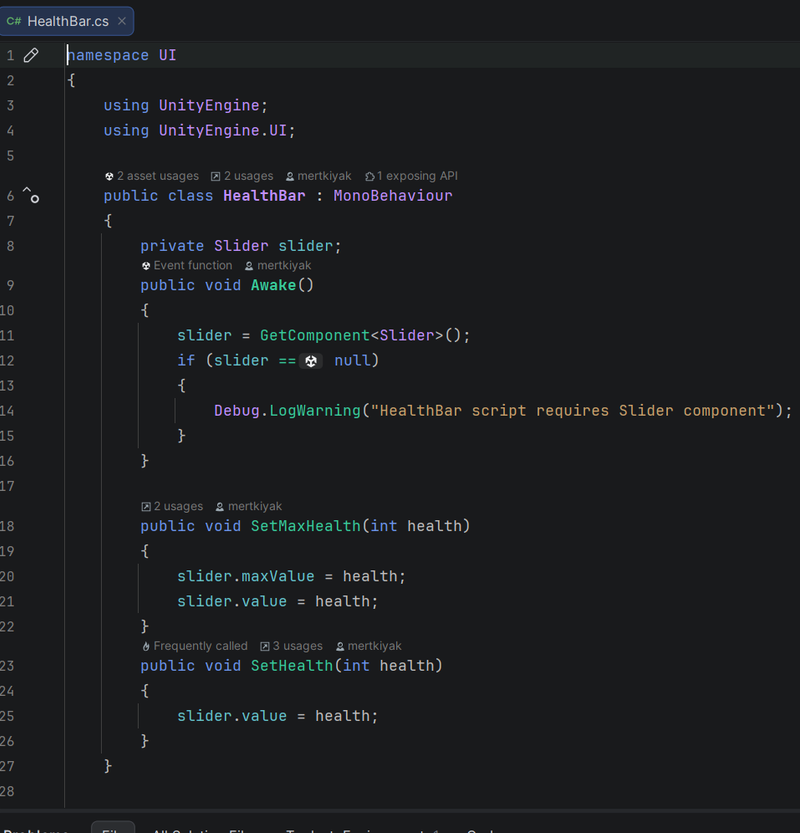Click "2 usages" above the HealthBar class
The height and width of the screenshot is (833, 800).
click(241, 176)
